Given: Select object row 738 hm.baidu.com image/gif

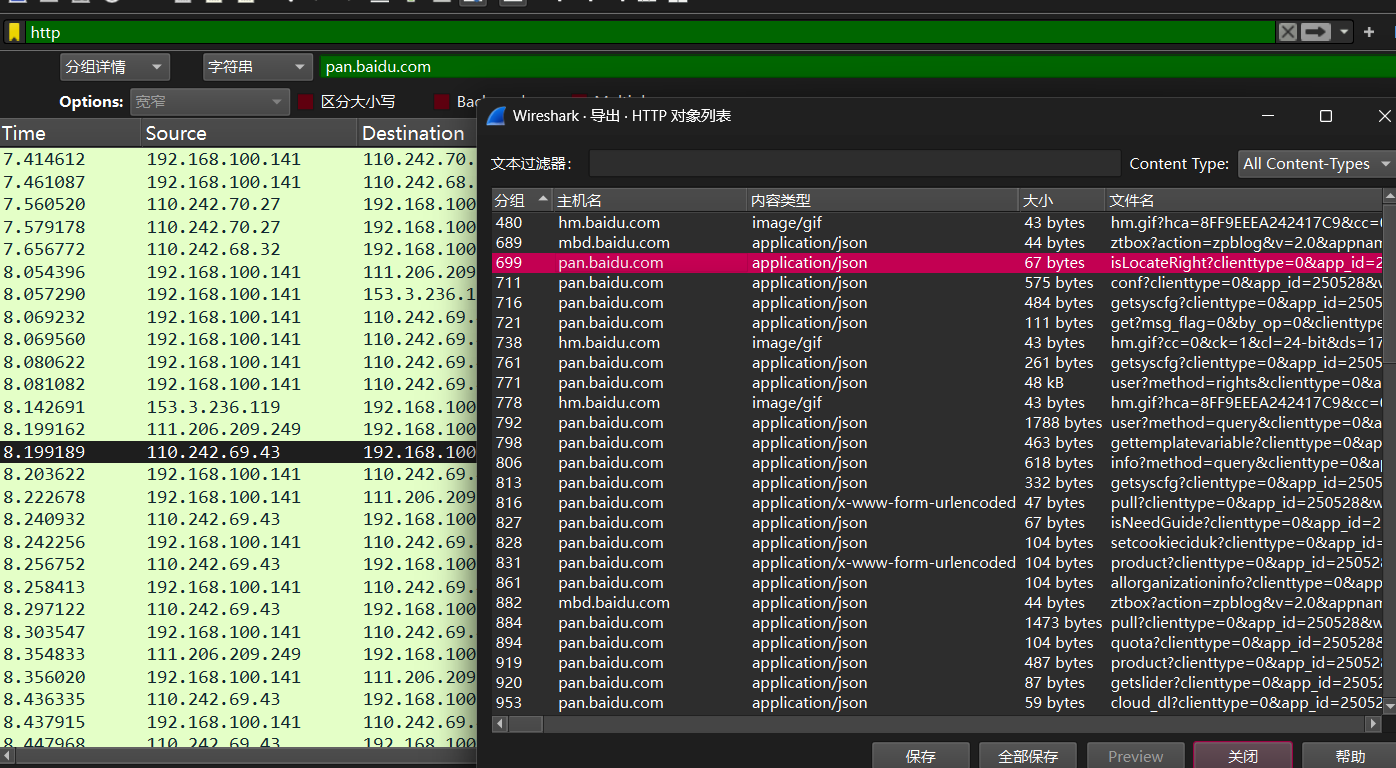Looking at the screenshot, I should pos(936,342).
